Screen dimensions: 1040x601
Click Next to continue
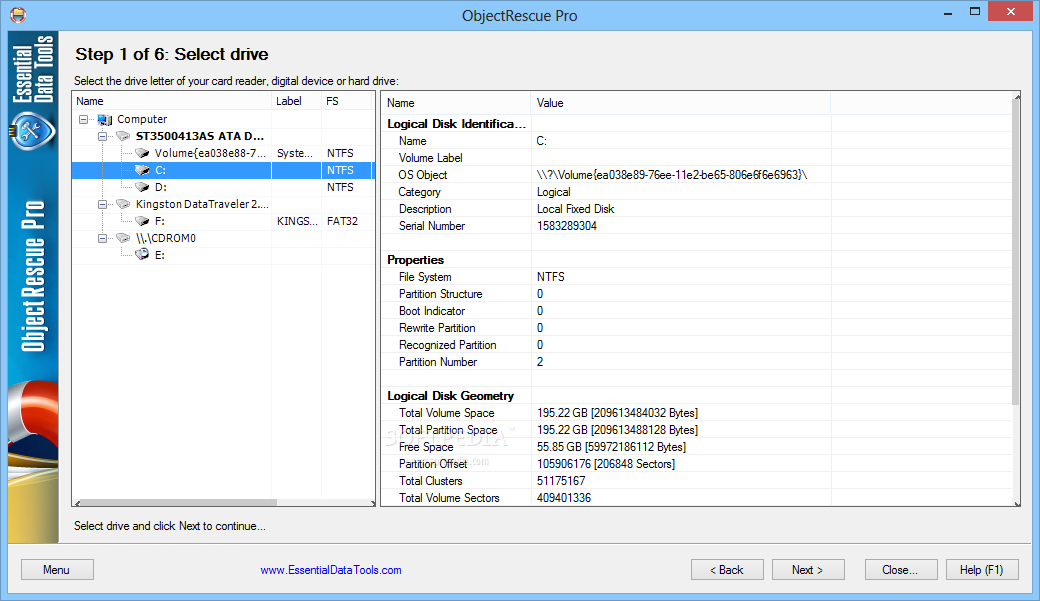click(808, 570)
